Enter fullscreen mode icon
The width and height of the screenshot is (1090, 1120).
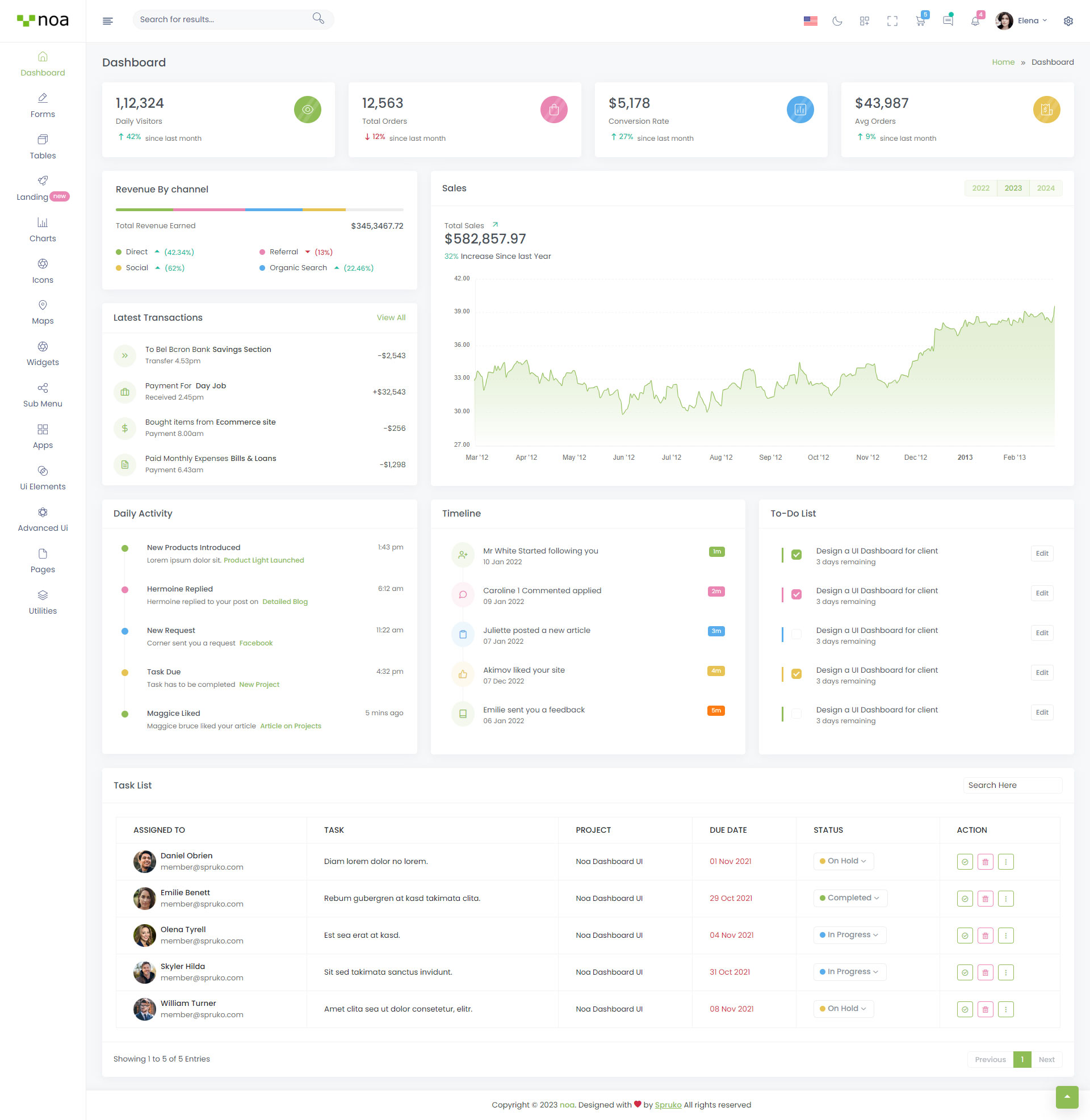[892, 21]
